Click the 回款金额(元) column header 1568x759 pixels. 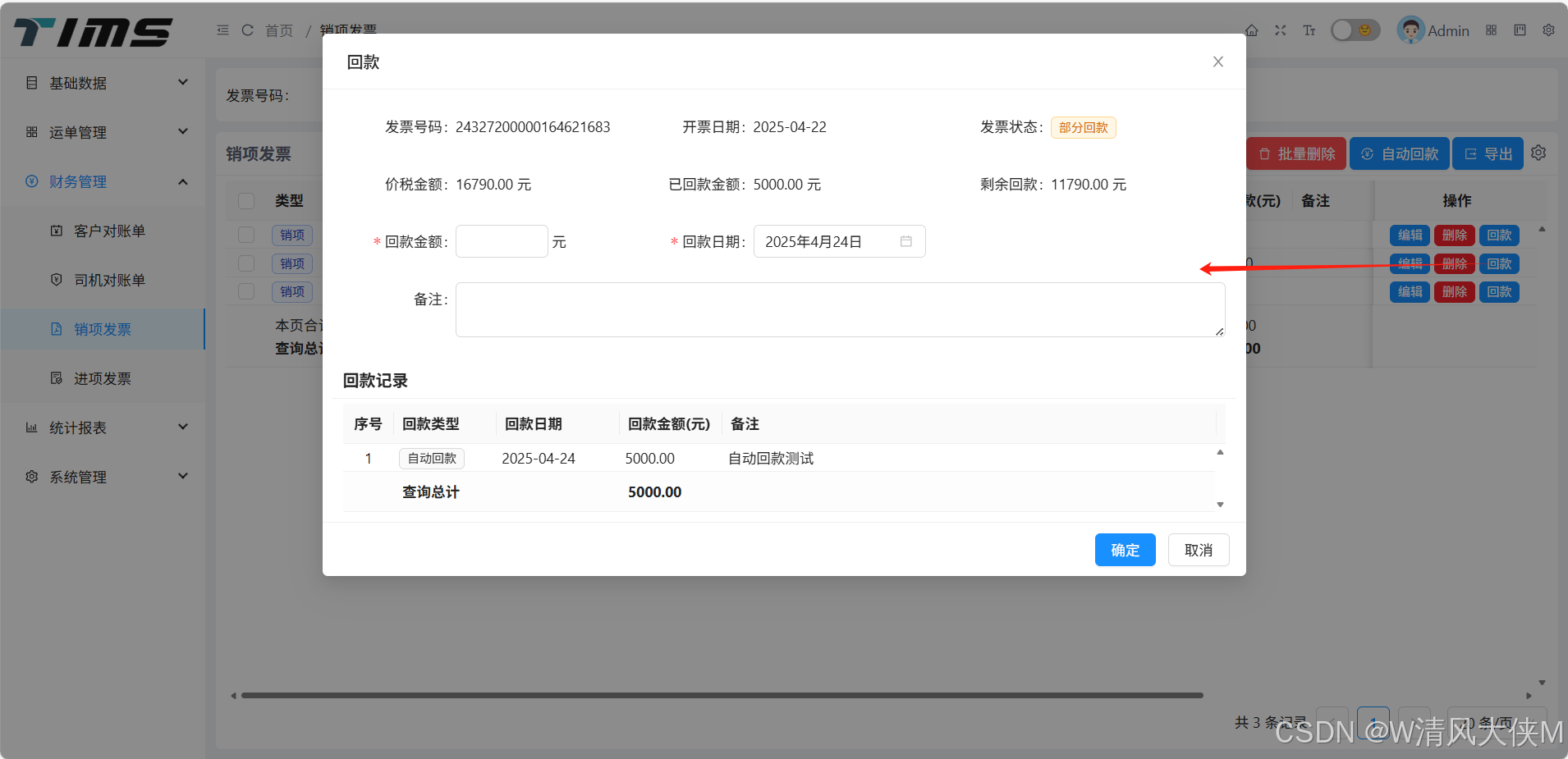(669, 423)
